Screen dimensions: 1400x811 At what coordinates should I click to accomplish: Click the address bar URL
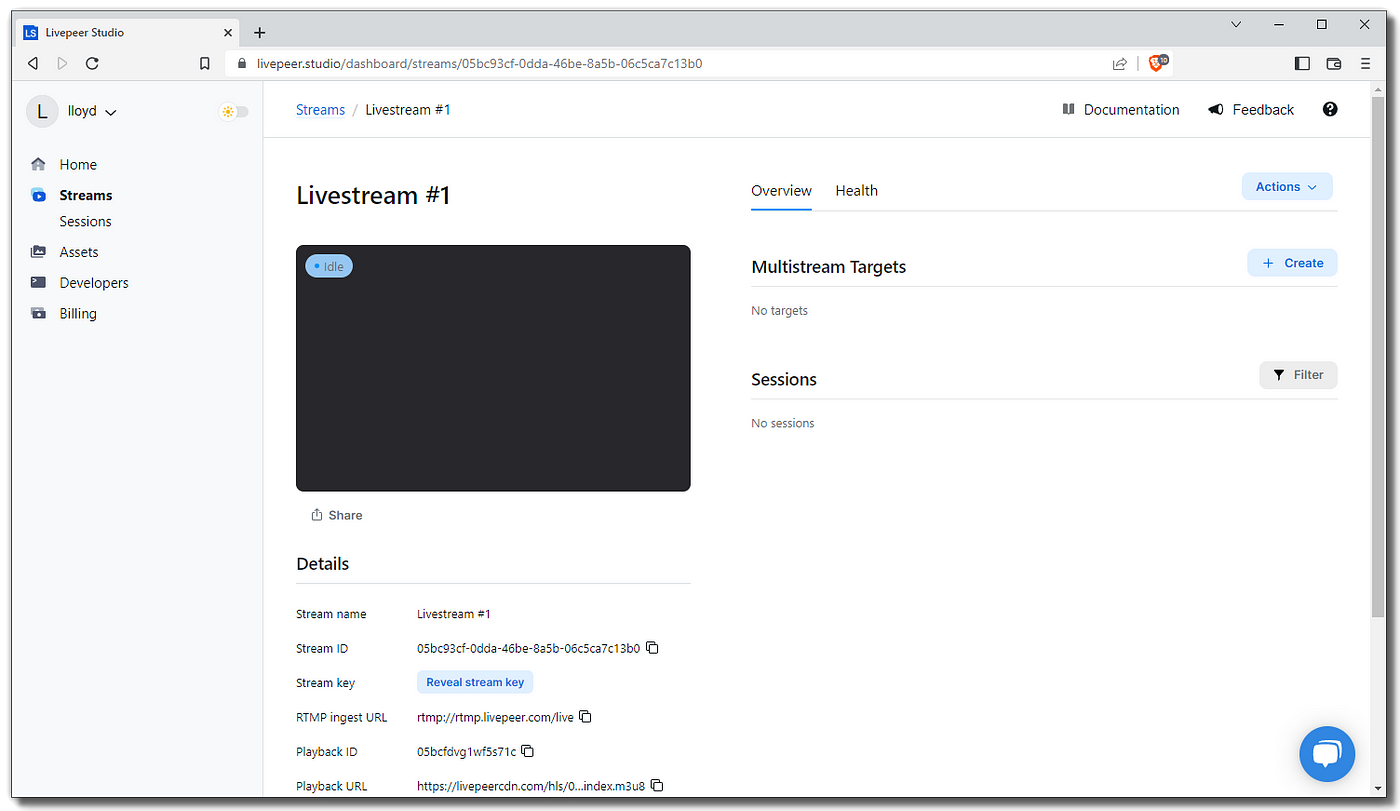tap(479, 63)
